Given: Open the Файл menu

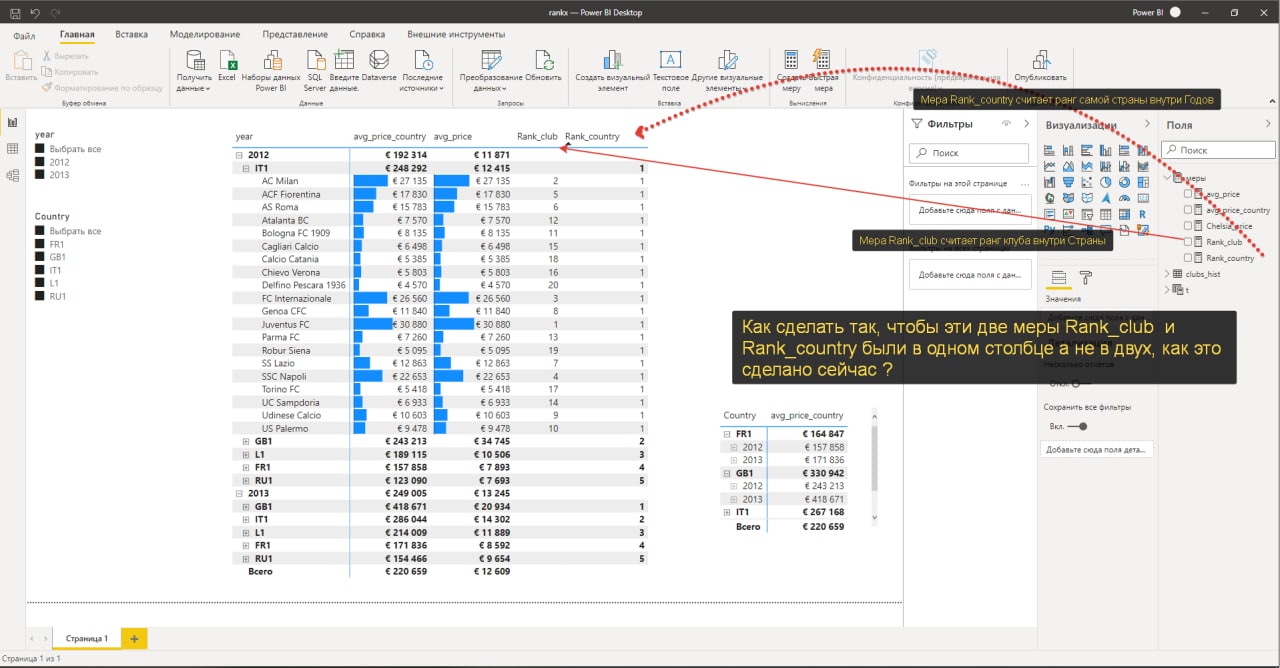Looking at the screenshot, I should pyautogui.click(x=24, y=35).
